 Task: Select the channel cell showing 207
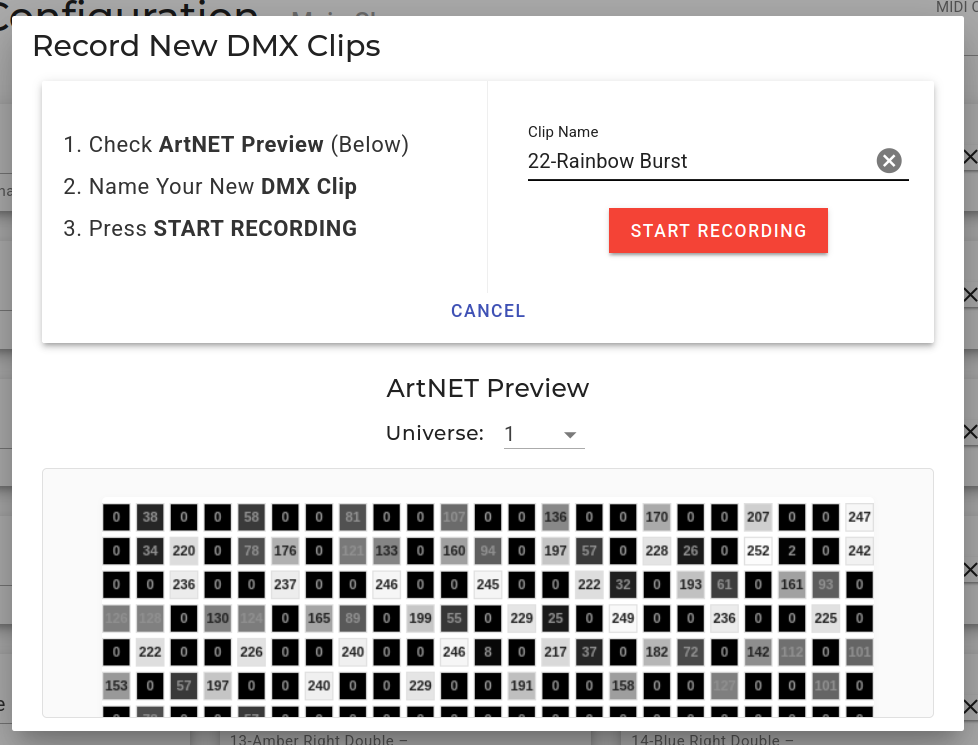point(758,517)
